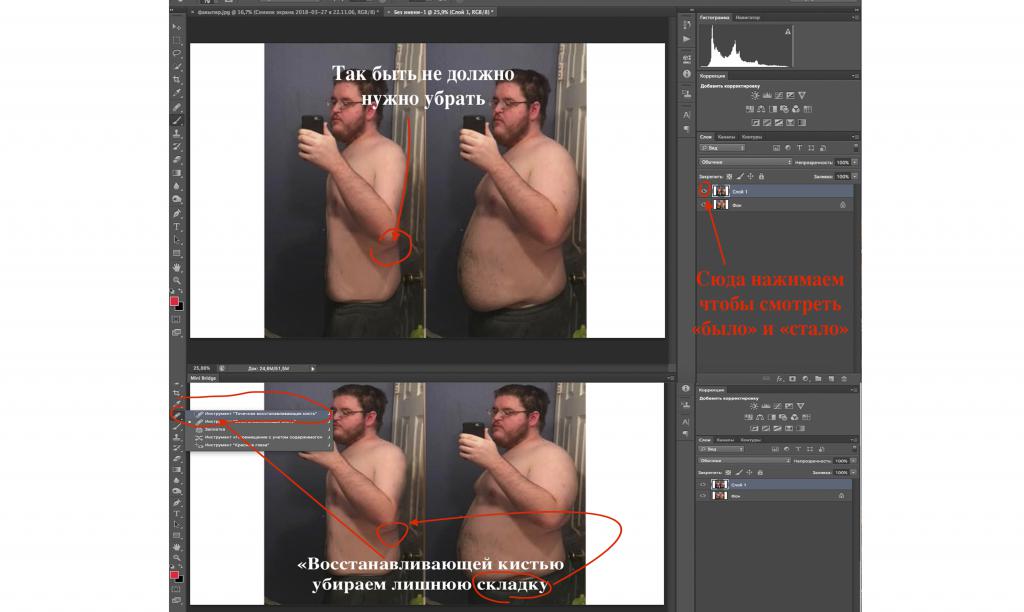This screenshot has height=612, width=1024.
Task: Toggle lock transparent pixels in upper Layers panel
Action: [x=729, y=176]
